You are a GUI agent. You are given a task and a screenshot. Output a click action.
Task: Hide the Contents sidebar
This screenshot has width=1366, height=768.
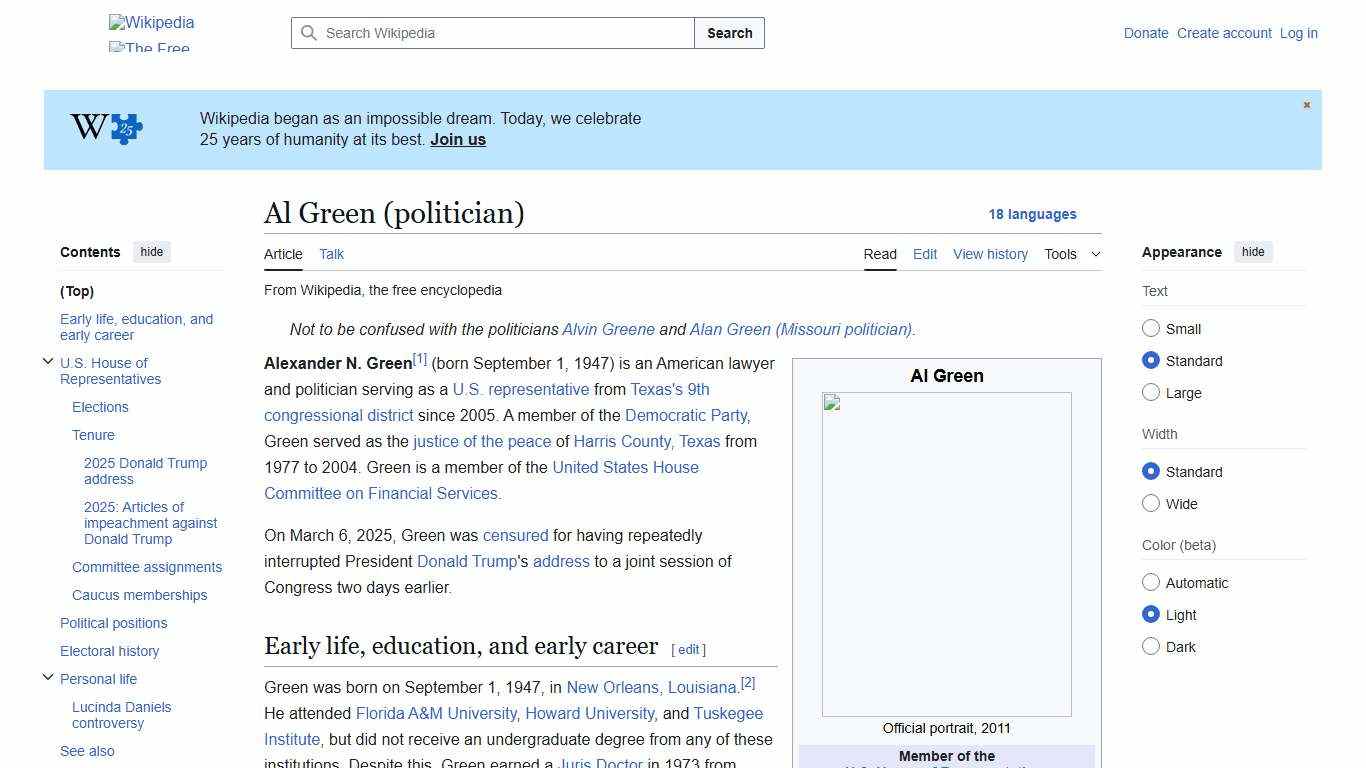151,252
